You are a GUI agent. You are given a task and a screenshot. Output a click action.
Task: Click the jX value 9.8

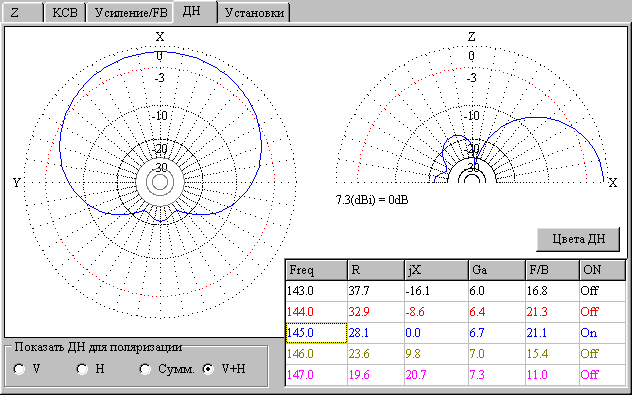click(437, 354)
